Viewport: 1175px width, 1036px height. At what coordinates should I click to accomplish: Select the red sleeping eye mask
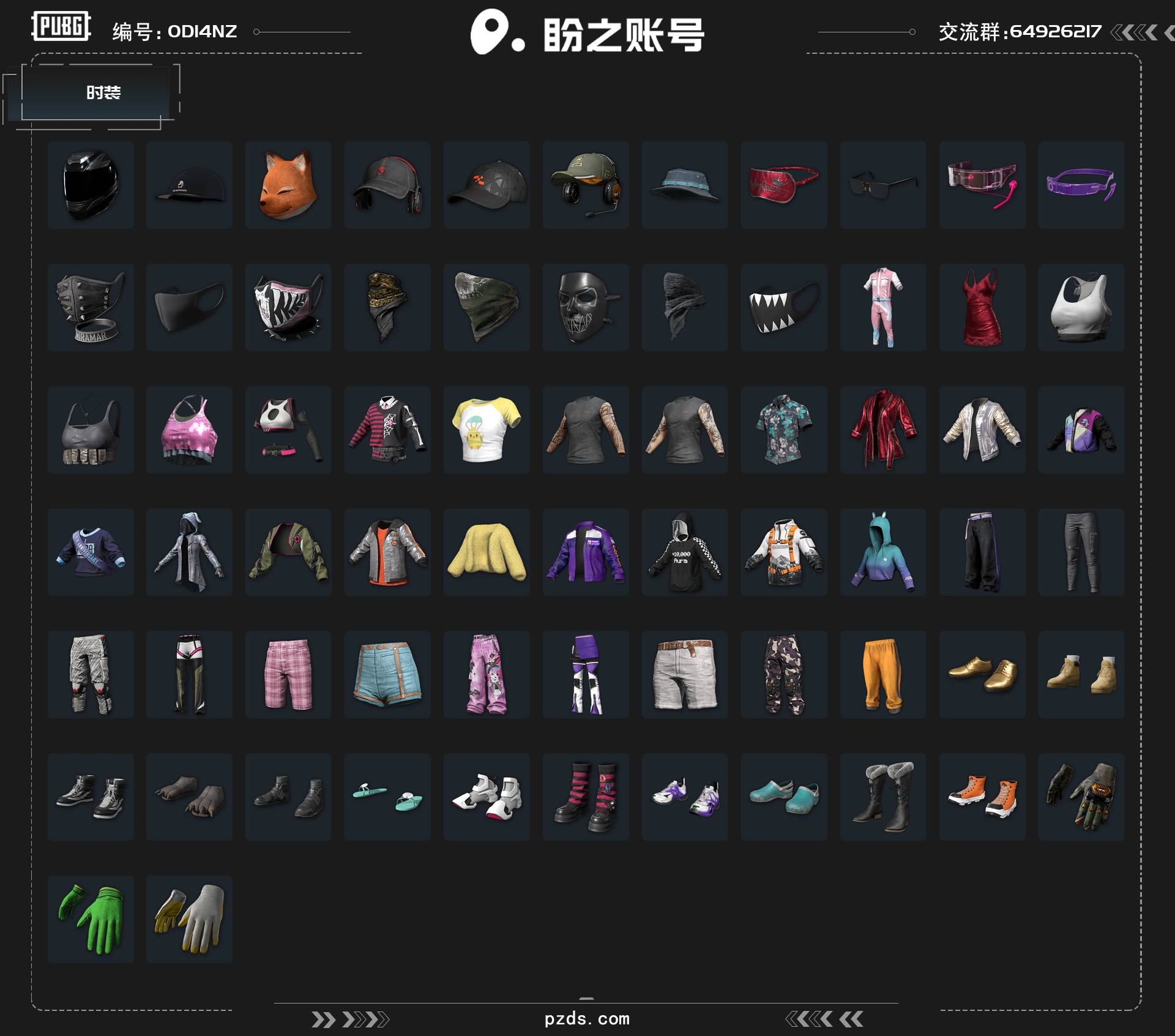tap(784, 185)
